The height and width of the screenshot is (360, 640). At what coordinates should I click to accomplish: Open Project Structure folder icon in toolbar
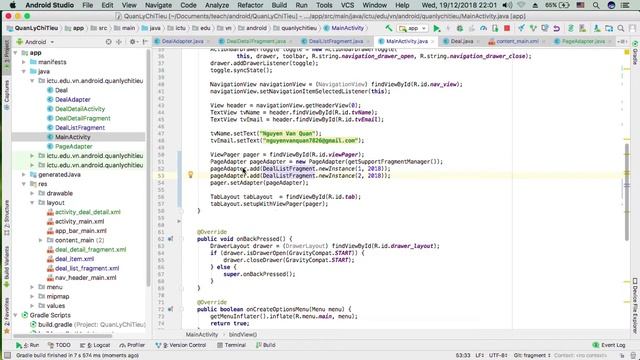coord(609,28)
